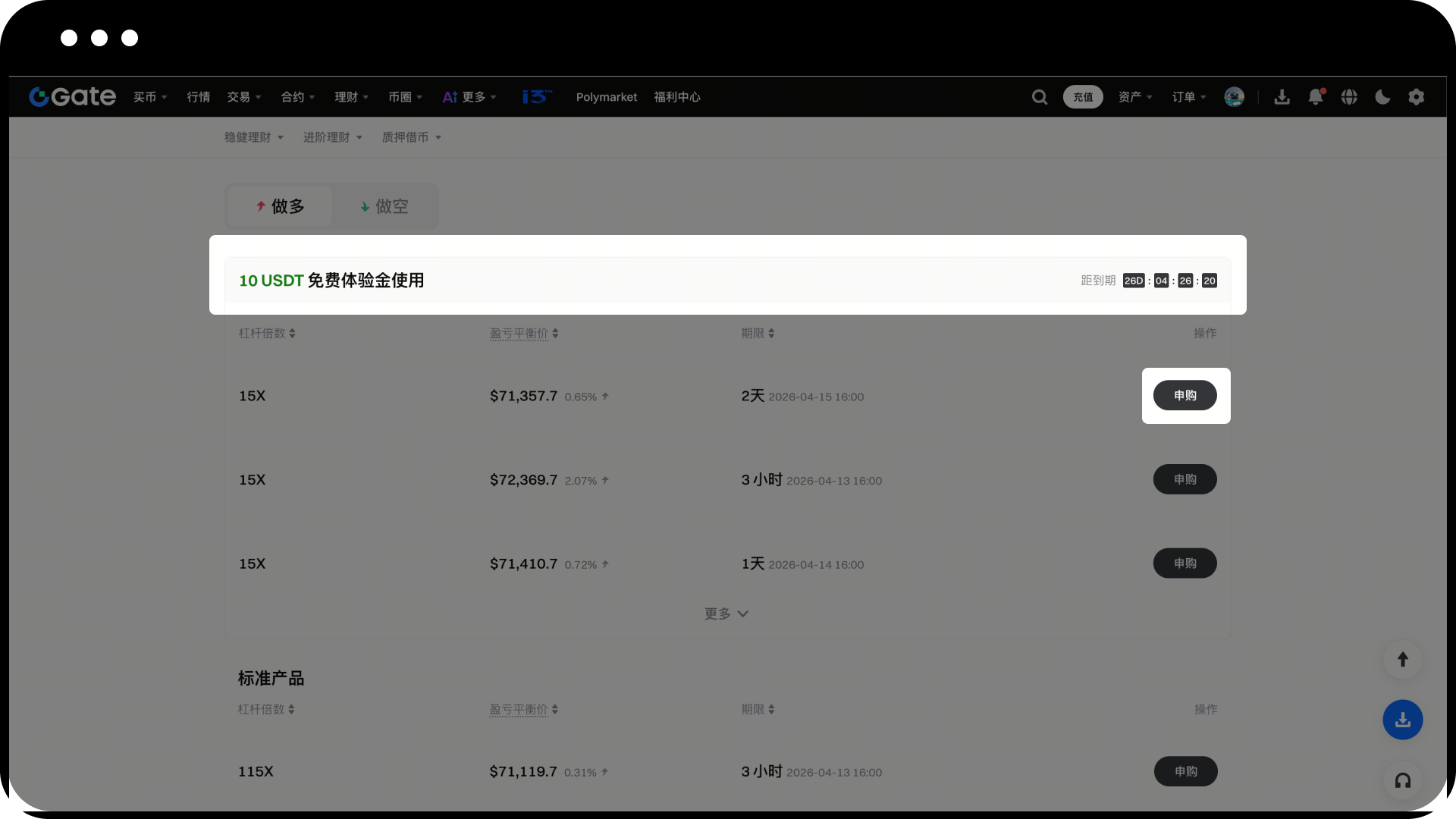This screenshot has height=819, width=1456.
Task: Click the header download app icon
Action: [1282, 97]
